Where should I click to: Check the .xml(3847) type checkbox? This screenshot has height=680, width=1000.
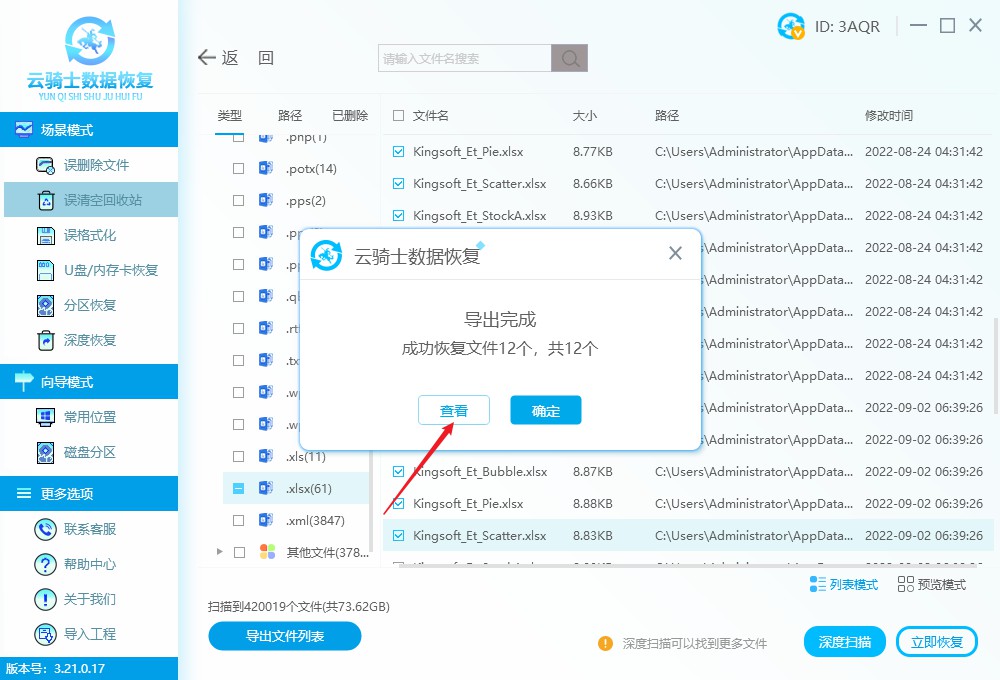pos(239,521)
